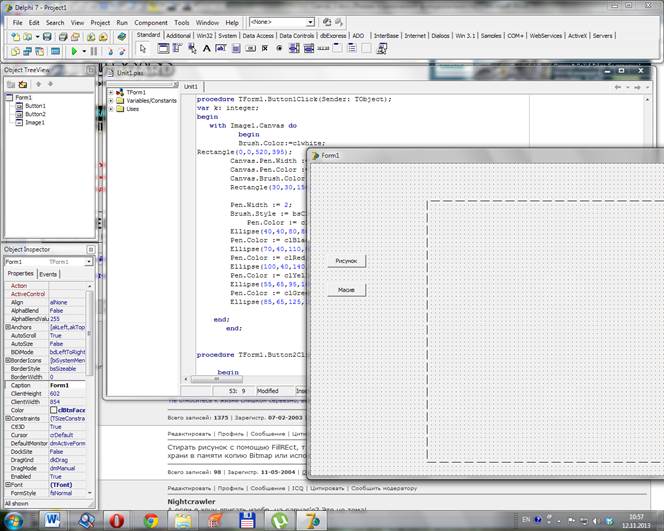Open the Form1 object selector dropdown
Image resolution: width=664 pixels, height=531 pixels.
point(89,262)
